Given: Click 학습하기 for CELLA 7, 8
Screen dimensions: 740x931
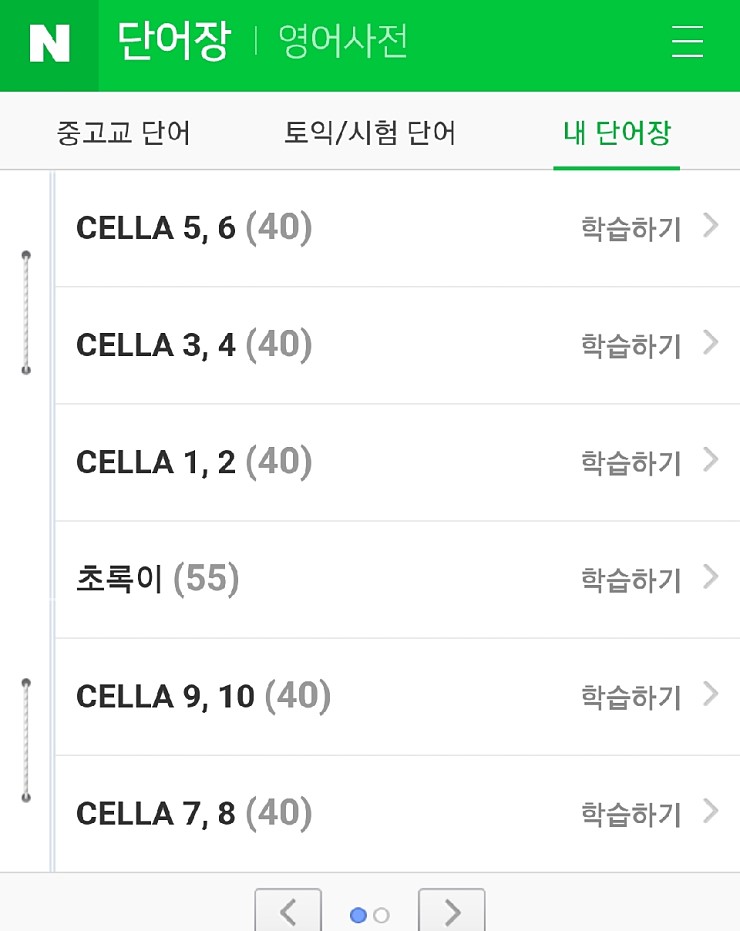Looking at the screenshot, I should click(x=631, y=813).
